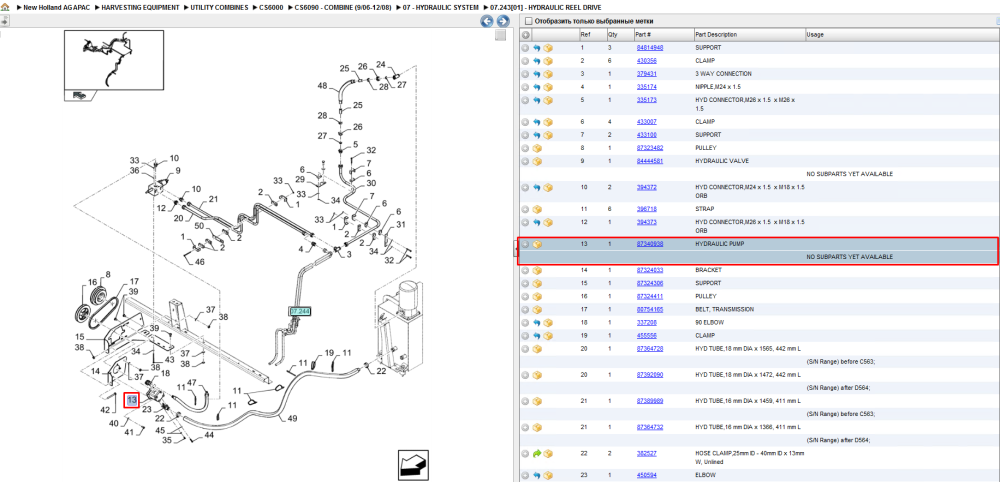Open HARVESTING EQUIPMENT breadcrumb
The image size is (1000, 482).
pyautogui.click(x=140, y=7)
